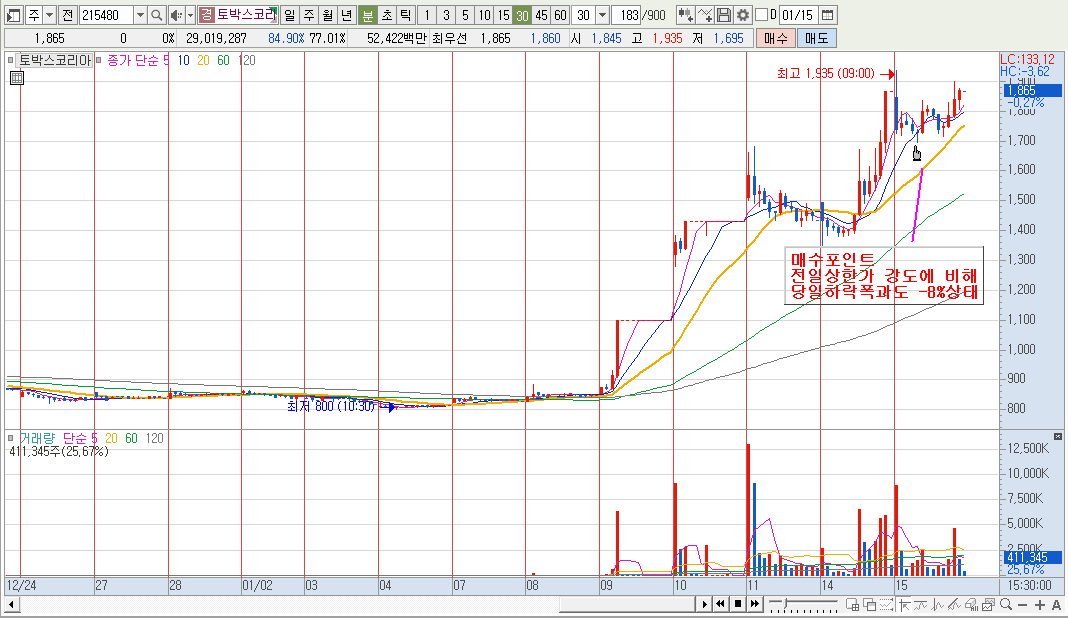The width and height of the screenshot is (1068, 618).
Task: Open the grid icon below the stock name
Action: tap(16, 78)
